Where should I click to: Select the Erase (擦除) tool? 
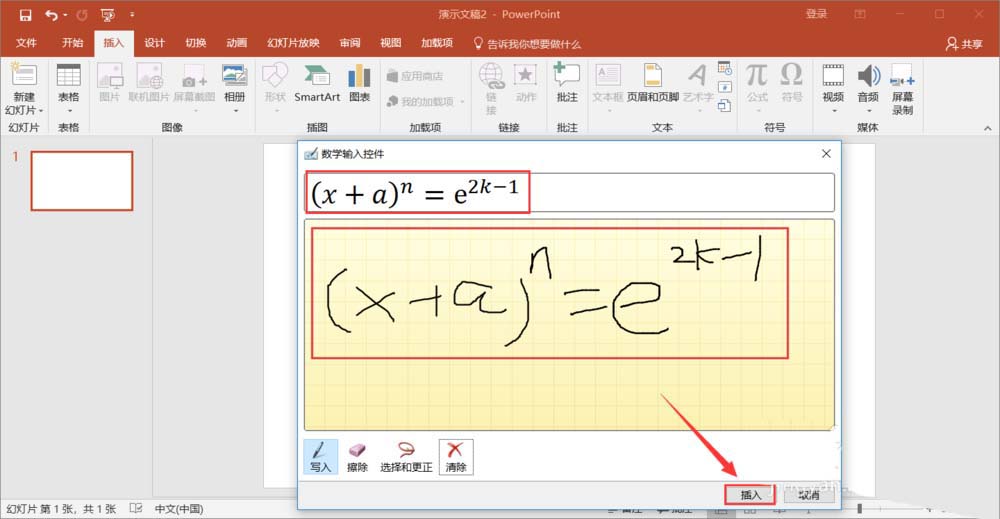[x=357, y=456]
